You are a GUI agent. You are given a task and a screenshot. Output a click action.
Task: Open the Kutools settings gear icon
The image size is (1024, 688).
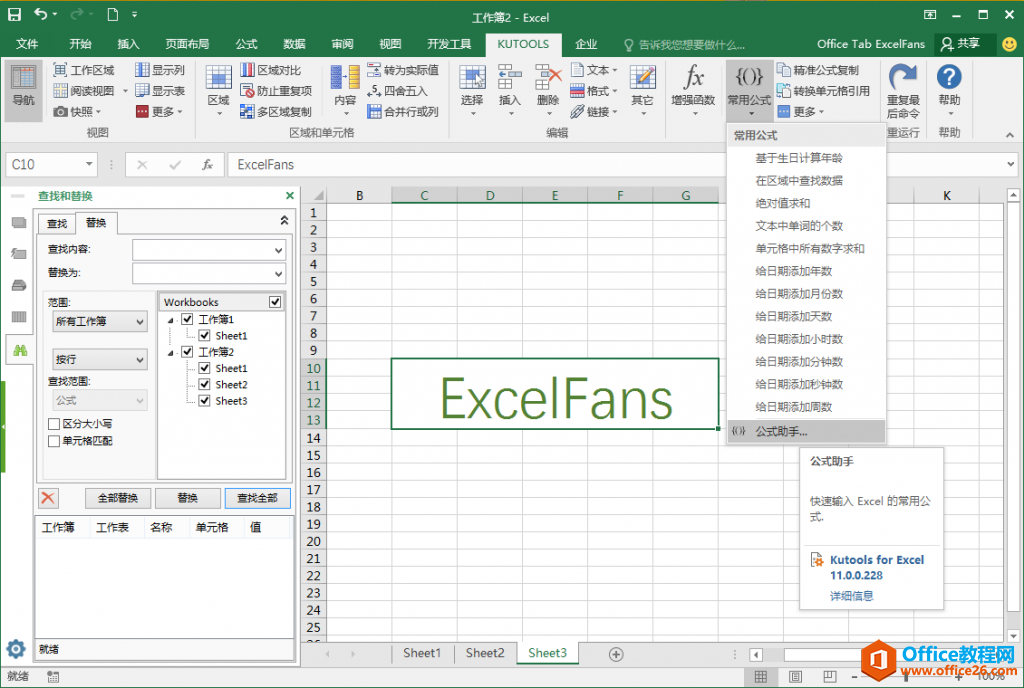(x=16, y=649)
